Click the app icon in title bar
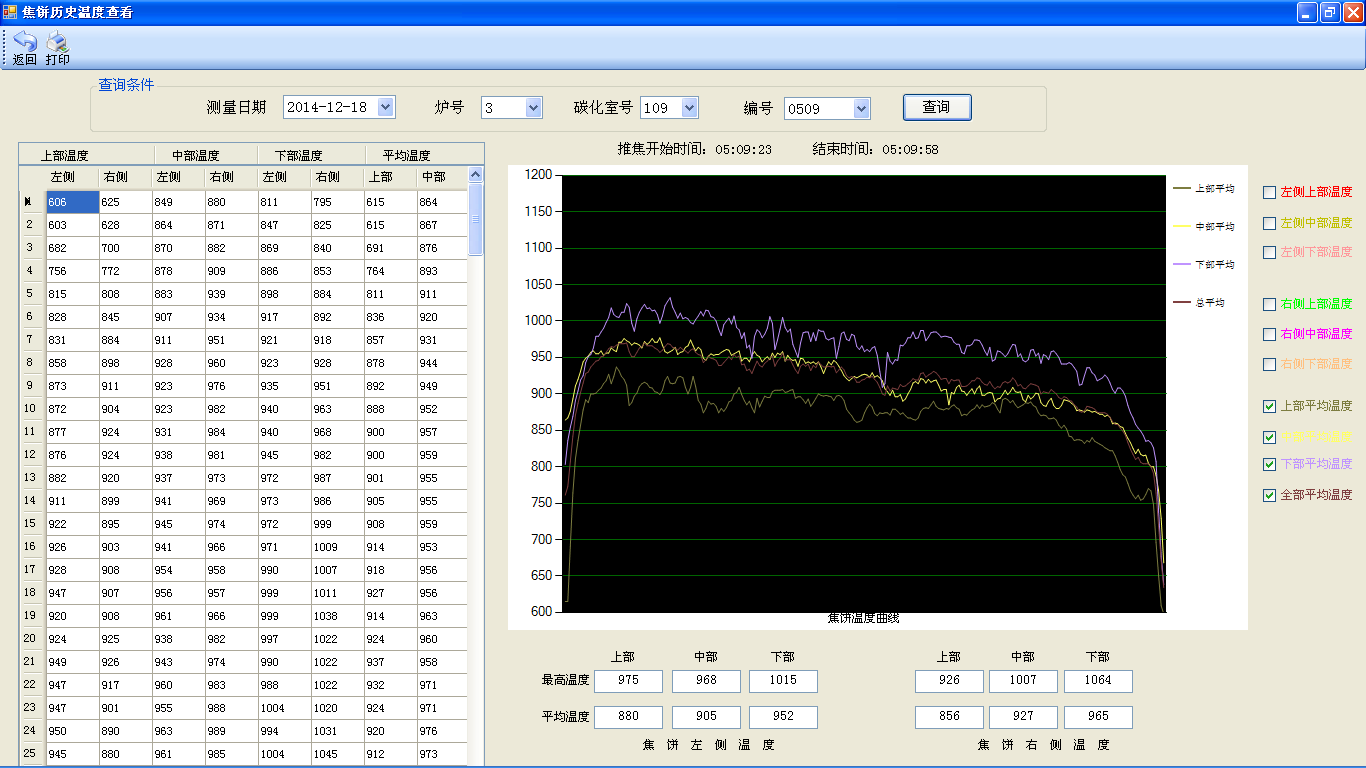 10,12
